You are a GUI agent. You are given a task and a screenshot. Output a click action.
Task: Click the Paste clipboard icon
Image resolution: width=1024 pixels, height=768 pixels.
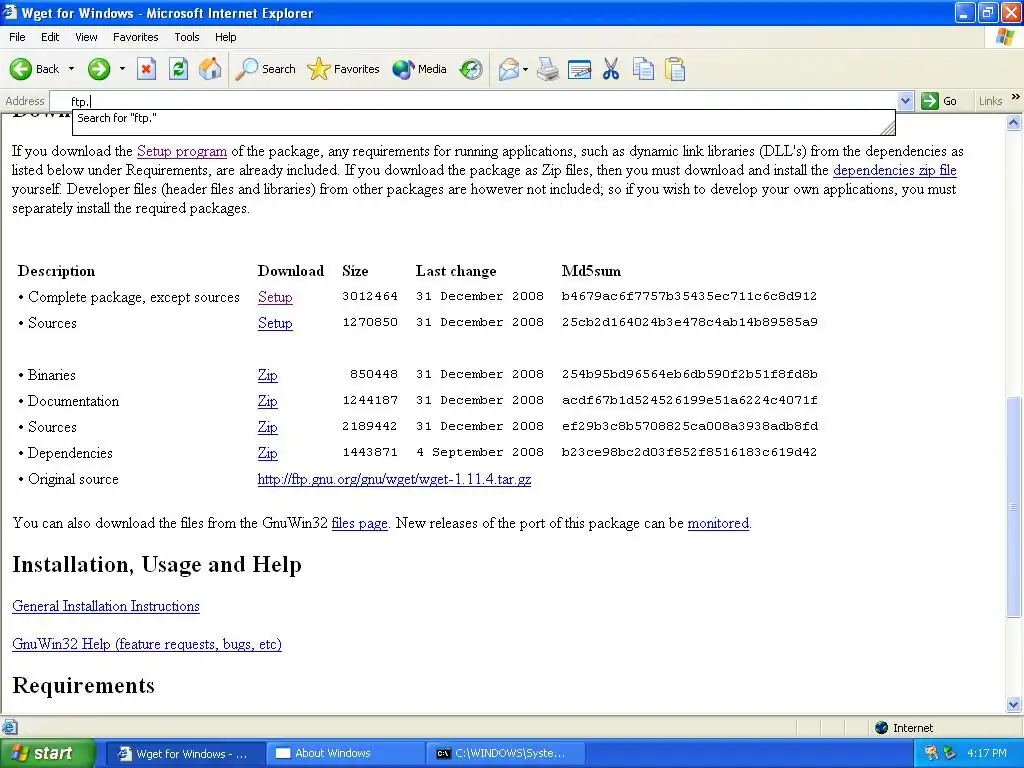(675, 69)
